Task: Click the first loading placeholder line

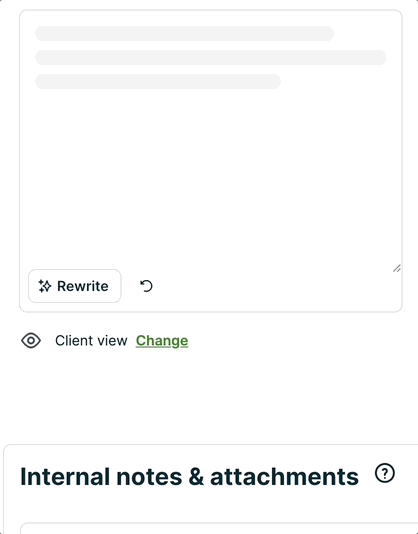Action: click(185, 33)
